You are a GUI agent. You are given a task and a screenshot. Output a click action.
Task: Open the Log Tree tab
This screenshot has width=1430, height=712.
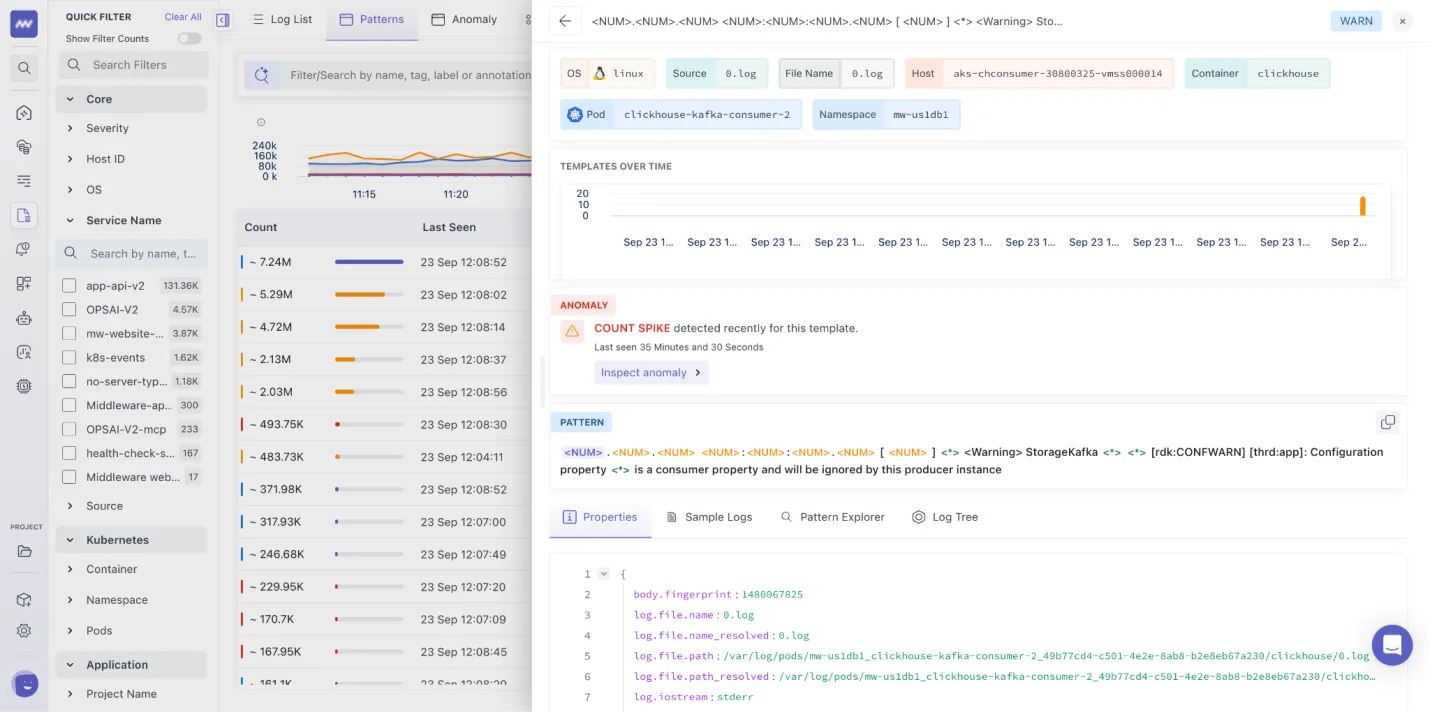pos(945,517)
